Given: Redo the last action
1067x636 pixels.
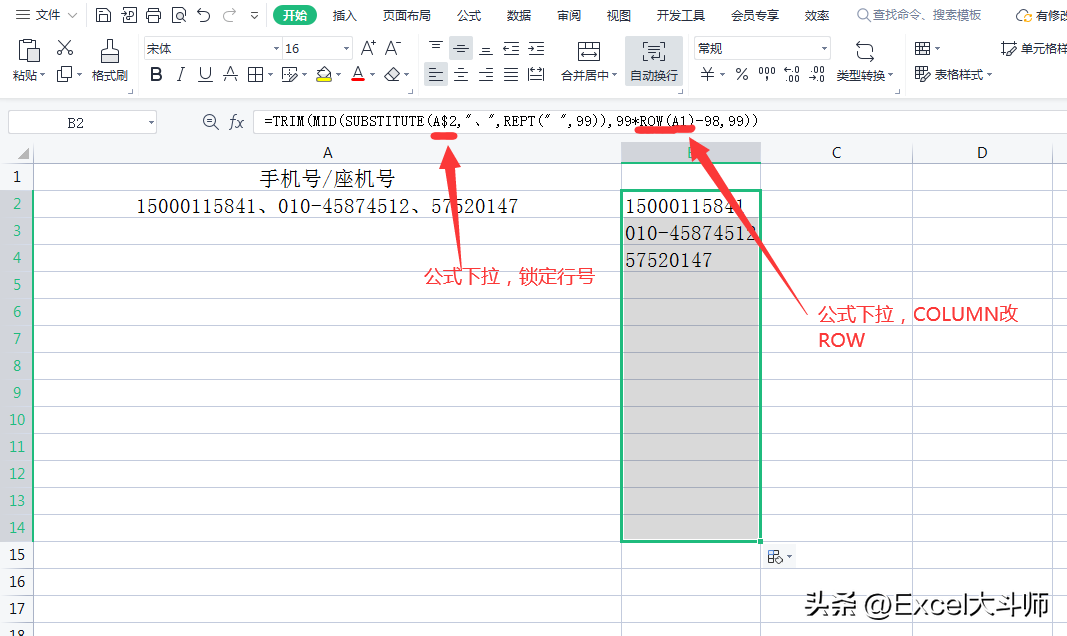Looking at the screenshot, I should [x=229, y=15].
